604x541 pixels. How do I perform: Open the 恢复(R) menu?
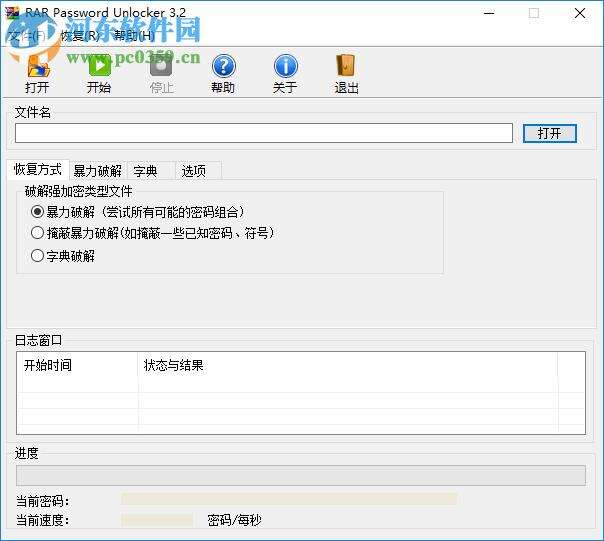pos(80,36)
